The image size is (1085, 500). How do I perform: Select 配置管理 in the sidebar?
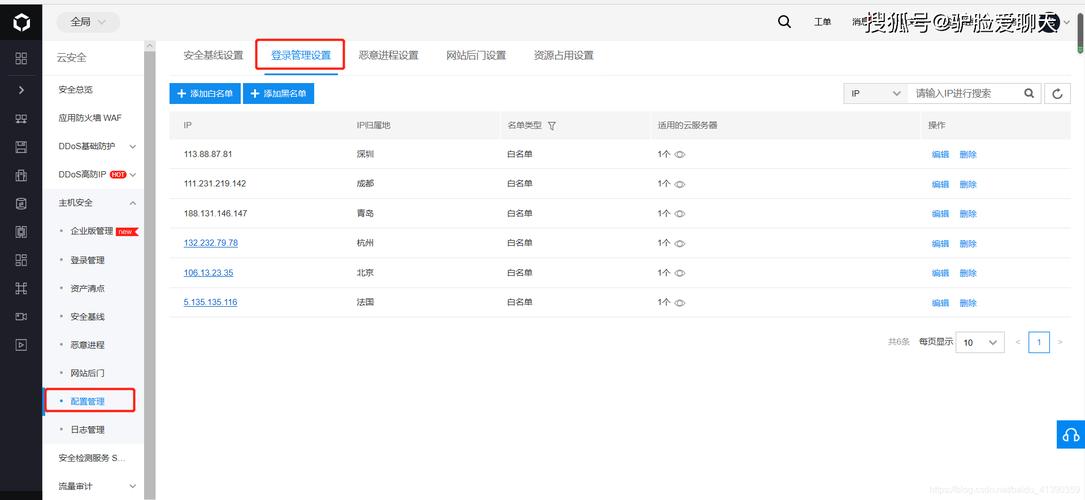(88, 401)
